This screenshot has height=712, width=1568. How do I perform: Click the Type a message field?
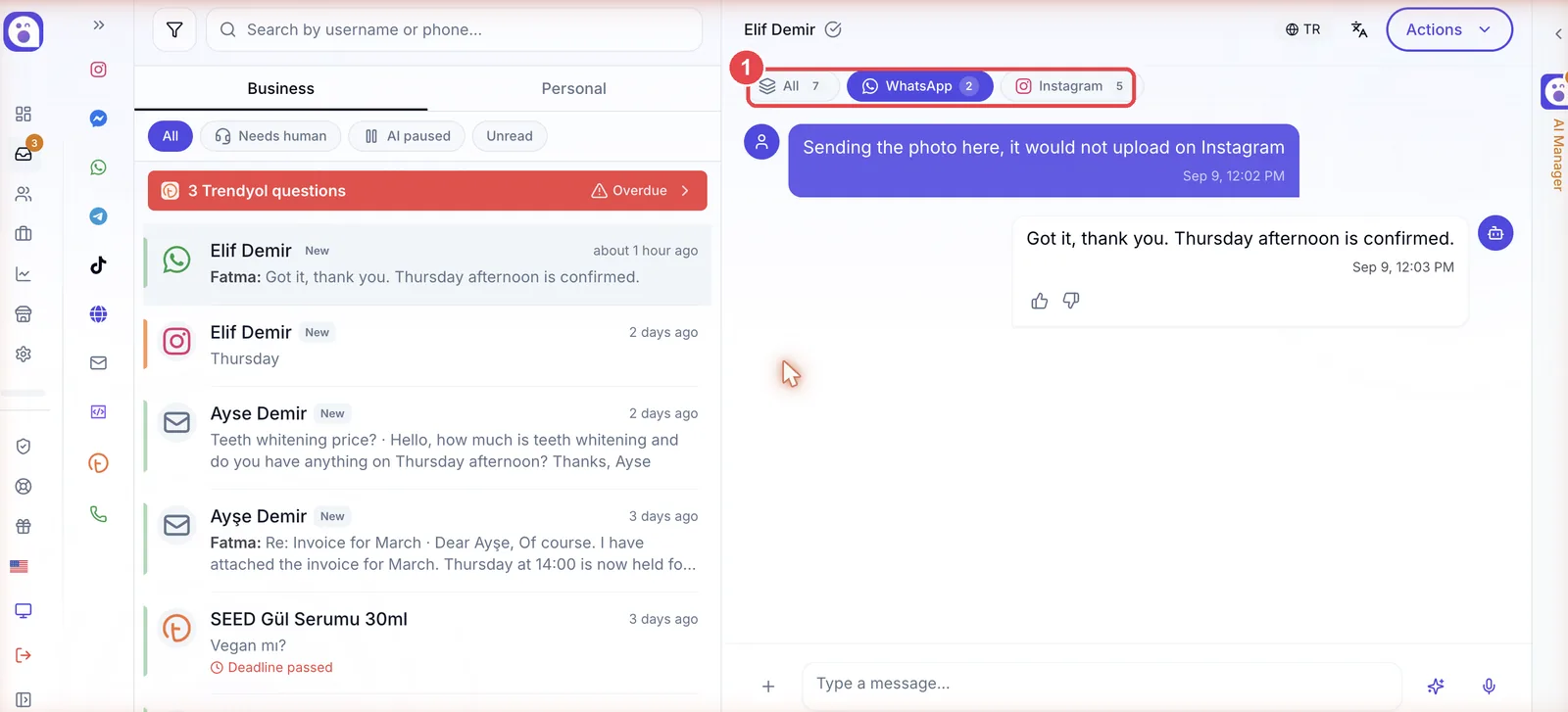pos(1102,684)
